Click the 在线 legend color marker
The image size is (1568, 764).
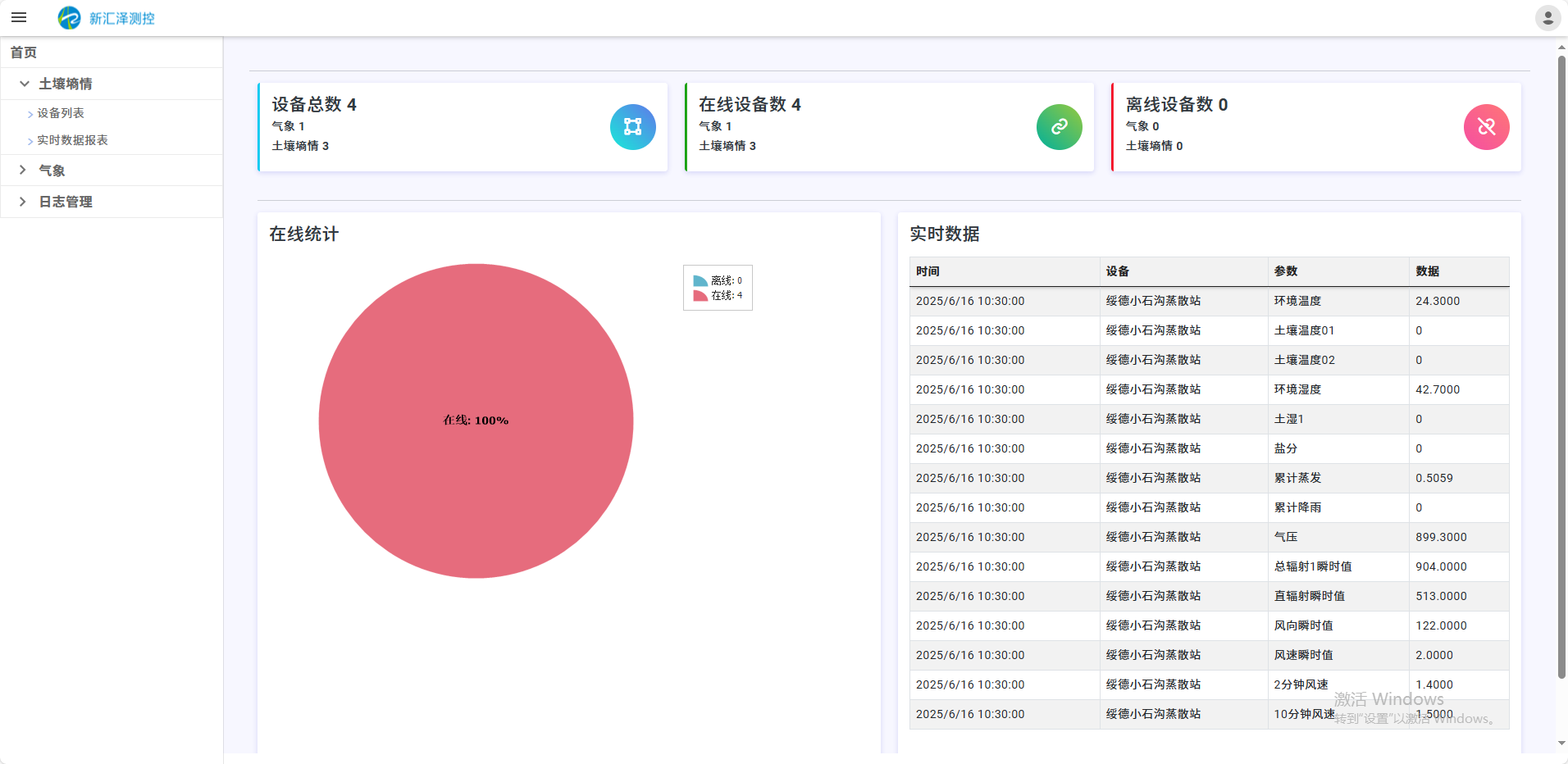coord(700,295)
